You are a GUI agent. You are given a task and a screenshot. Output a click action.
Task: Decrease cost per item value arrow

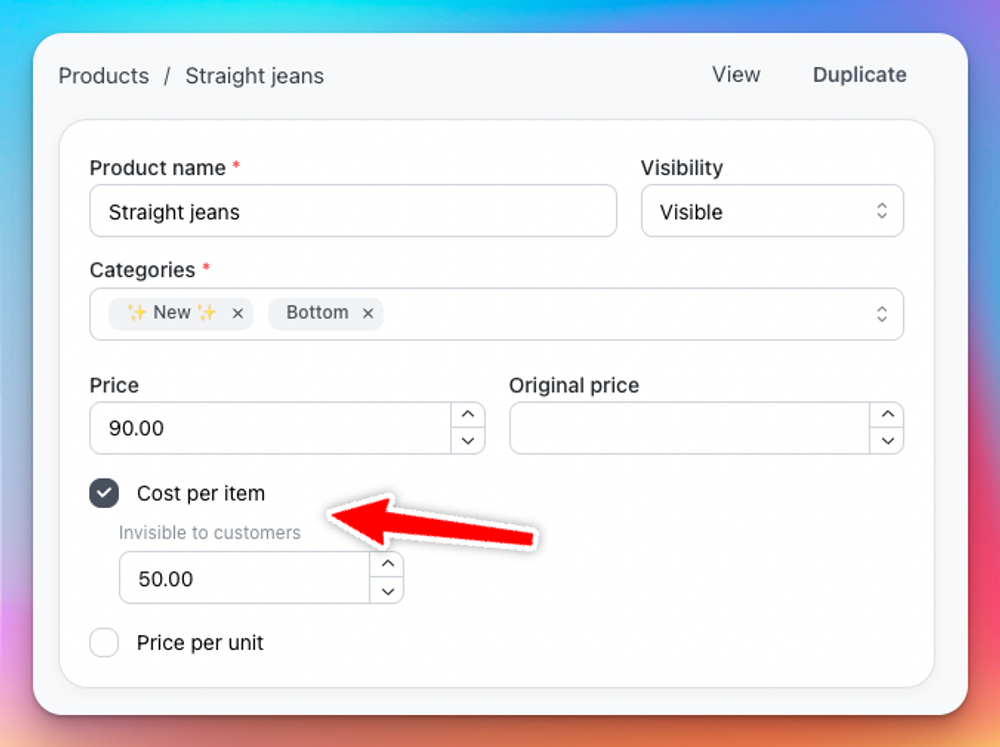point(387,591)
